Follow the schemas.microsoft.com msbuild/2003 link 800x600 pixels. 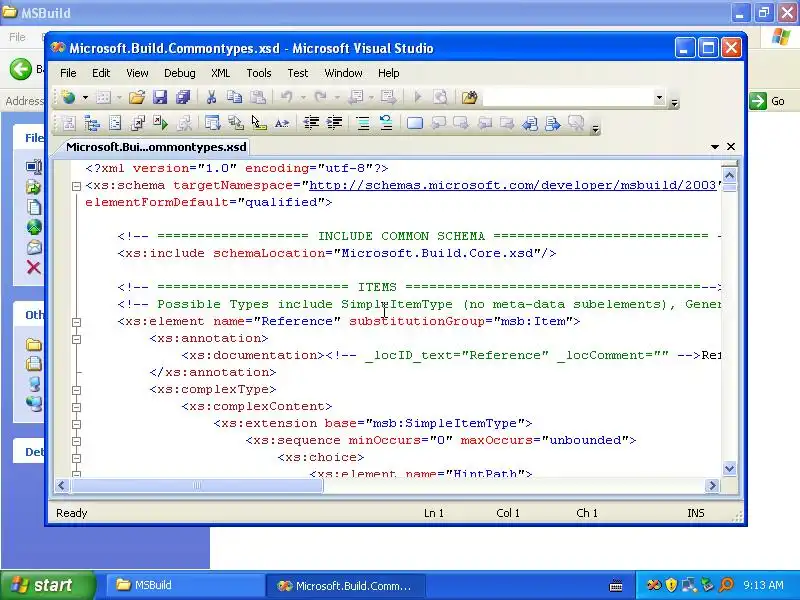[513, 185]
